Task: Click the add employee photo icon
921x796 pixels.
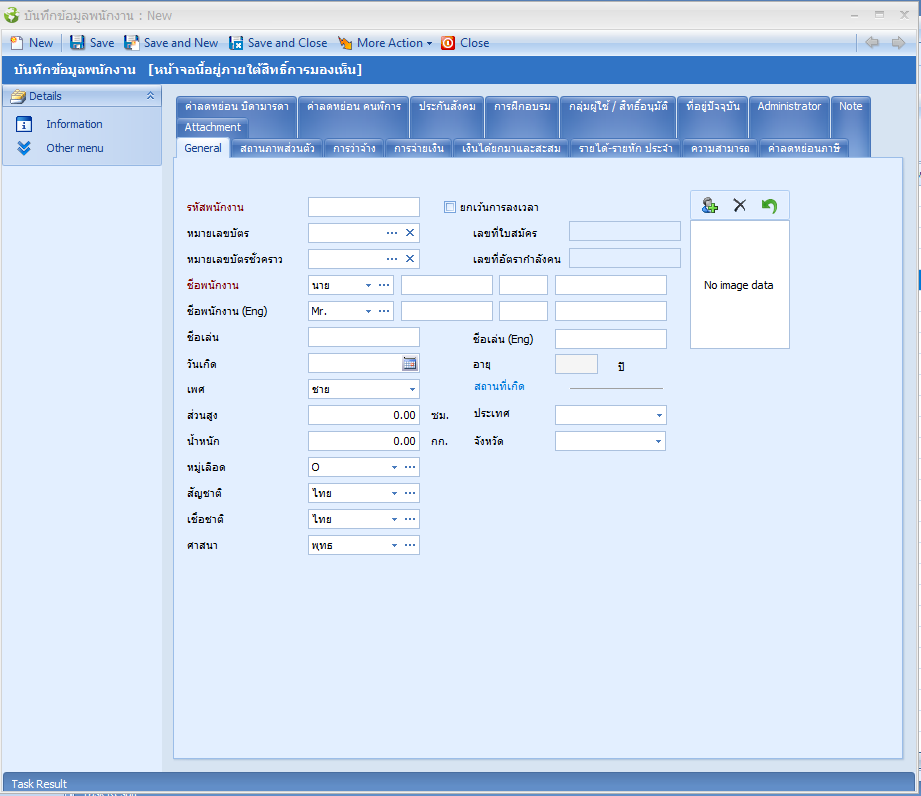Action: [x=710, y=205]
